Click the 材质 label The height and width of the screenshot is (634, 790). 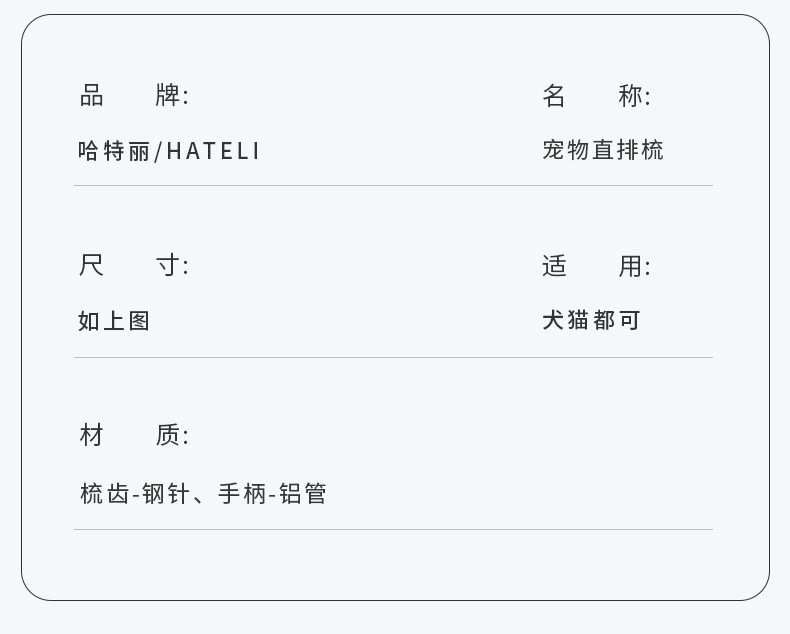click(133, 435)
